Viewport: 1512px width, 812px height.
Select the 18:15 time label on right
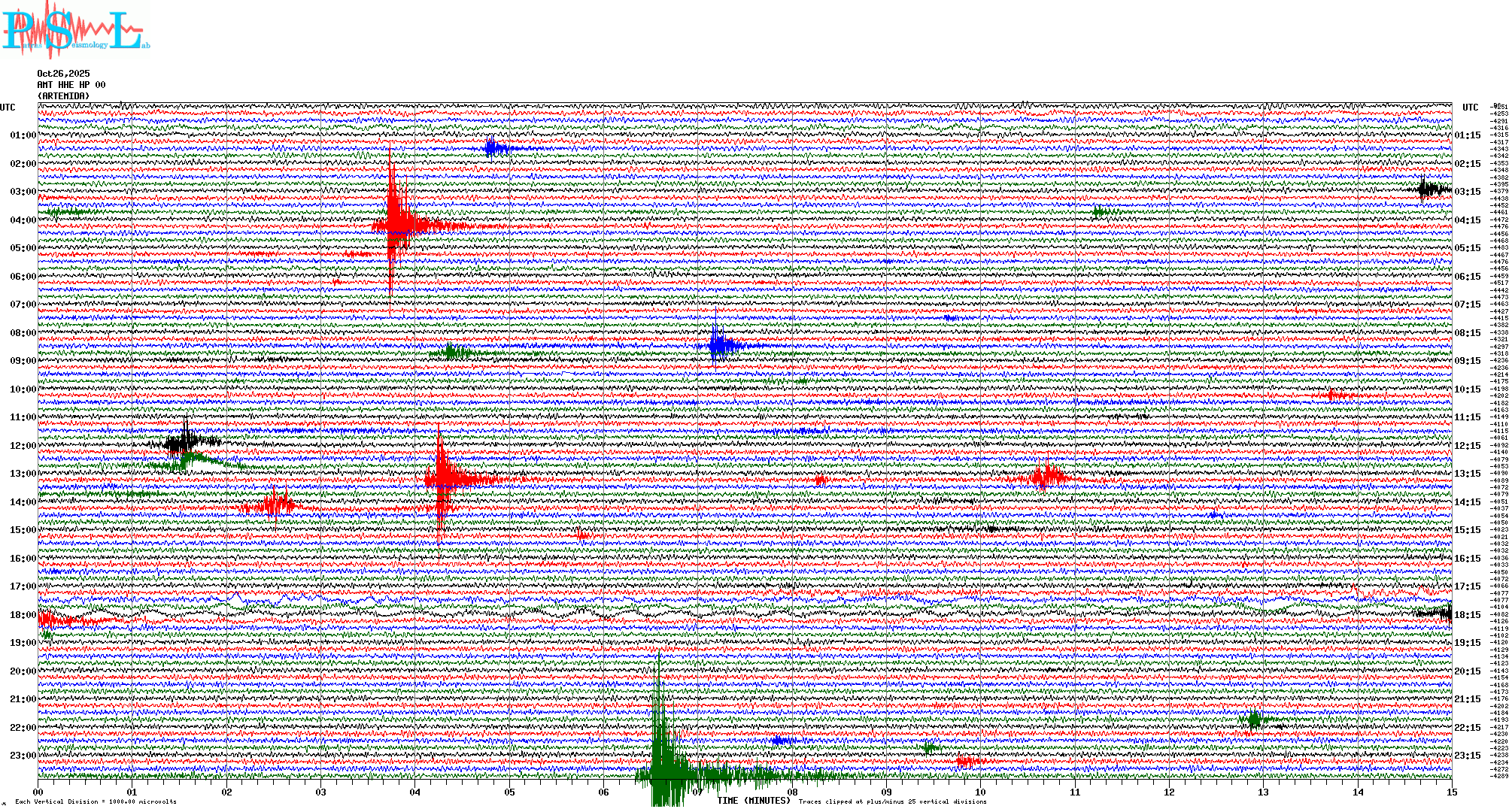tap(1467, 615)
